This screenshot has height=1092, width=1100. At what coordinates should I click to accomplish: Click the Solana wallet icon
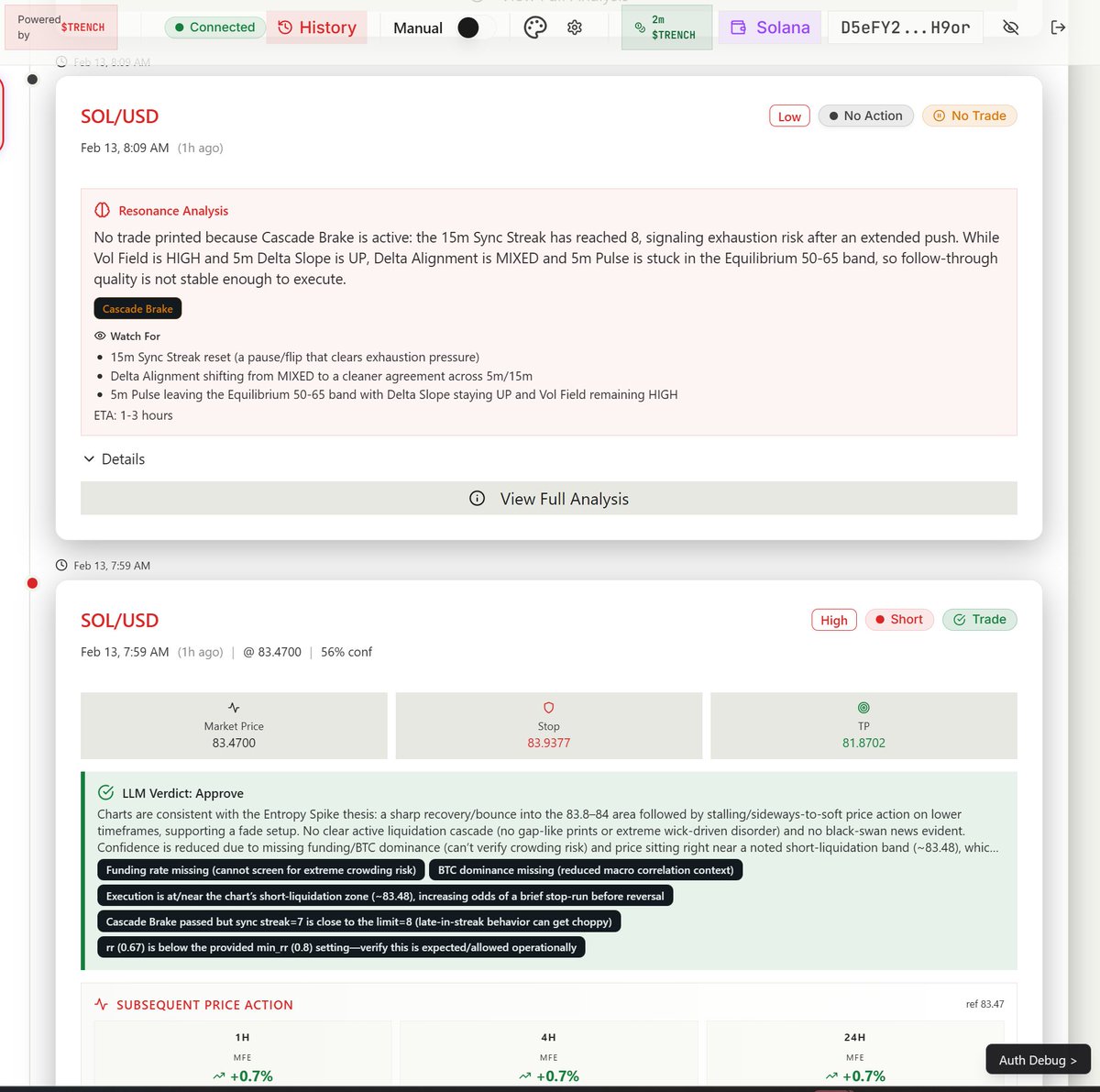coord(738,28)
